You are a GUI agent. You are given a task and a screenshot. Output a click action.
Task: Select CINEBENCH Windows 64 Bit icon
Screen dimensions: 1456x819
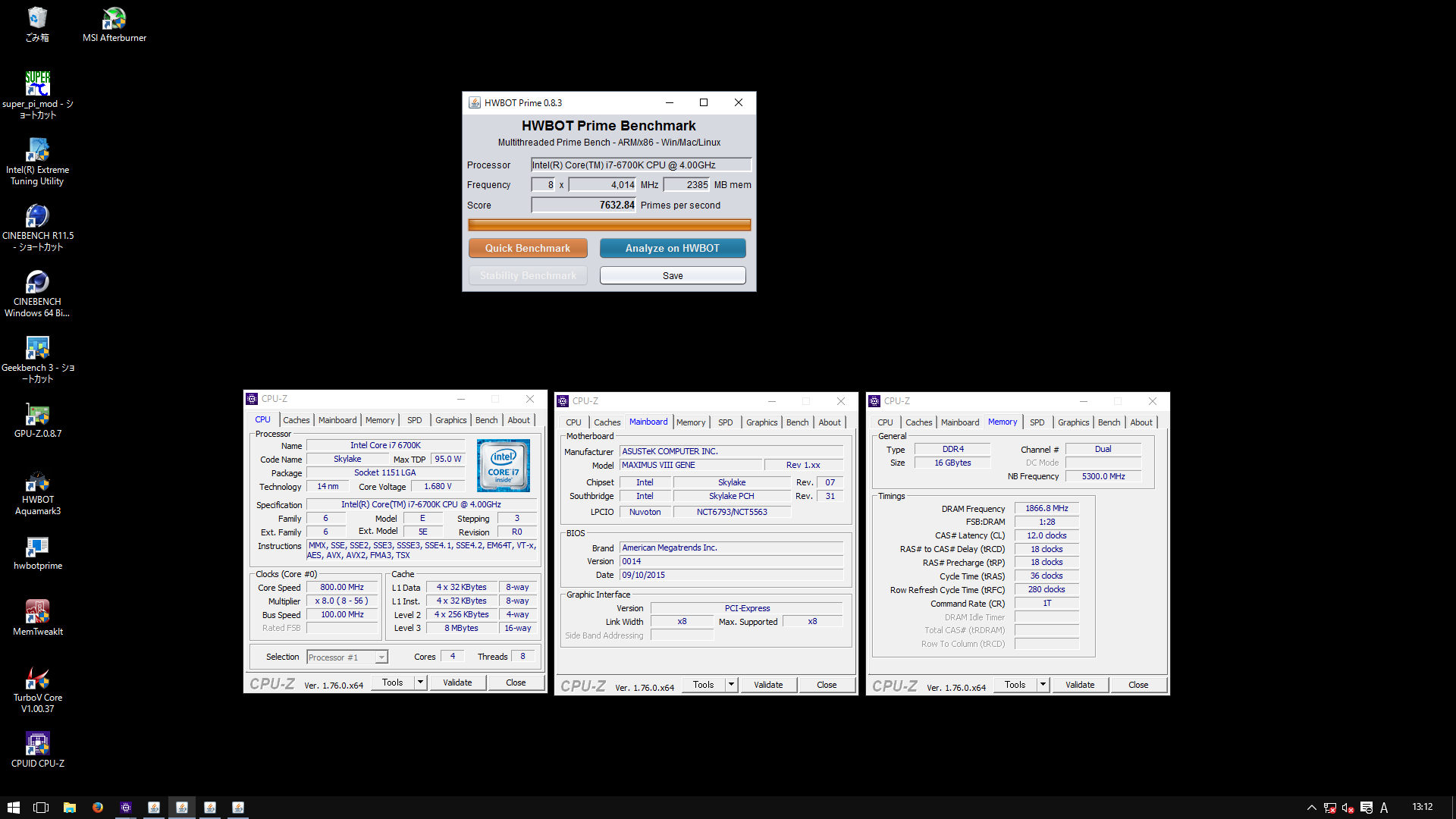tap(37, 293)
